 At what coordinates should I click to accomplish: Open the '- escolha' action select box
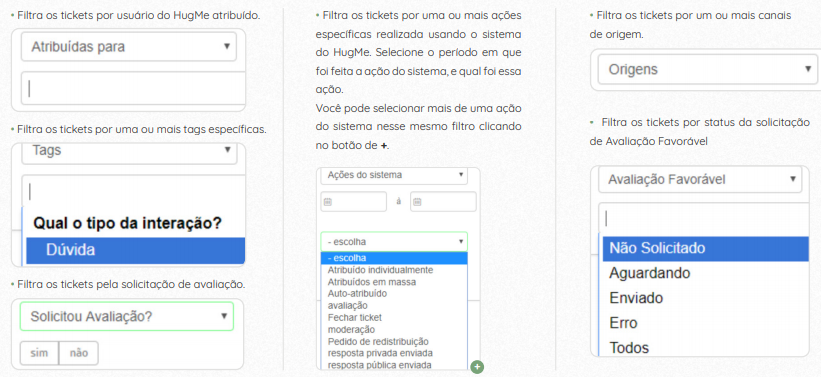click(x=394, y=242)
